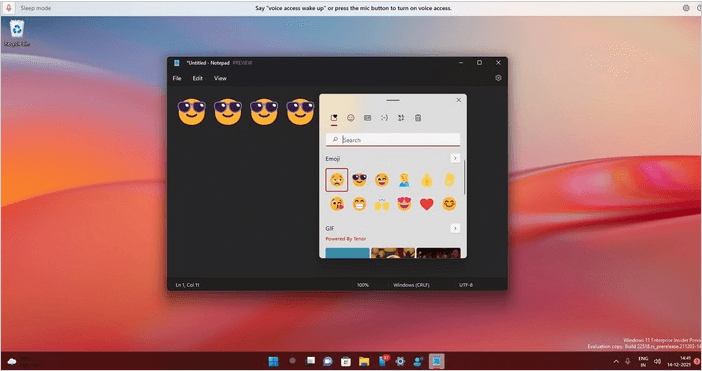Switch to the GIF tab in the picker
Image resolution: width=702 pixels, height=371 pixels.
(367, 118)
